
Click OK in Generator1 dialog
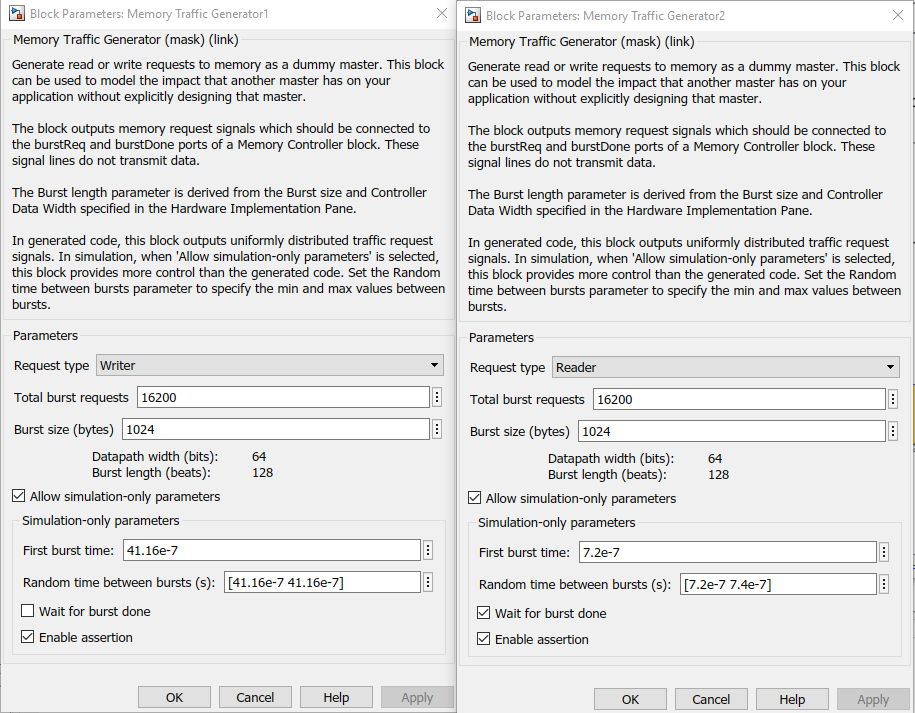[x=174, y=697]
